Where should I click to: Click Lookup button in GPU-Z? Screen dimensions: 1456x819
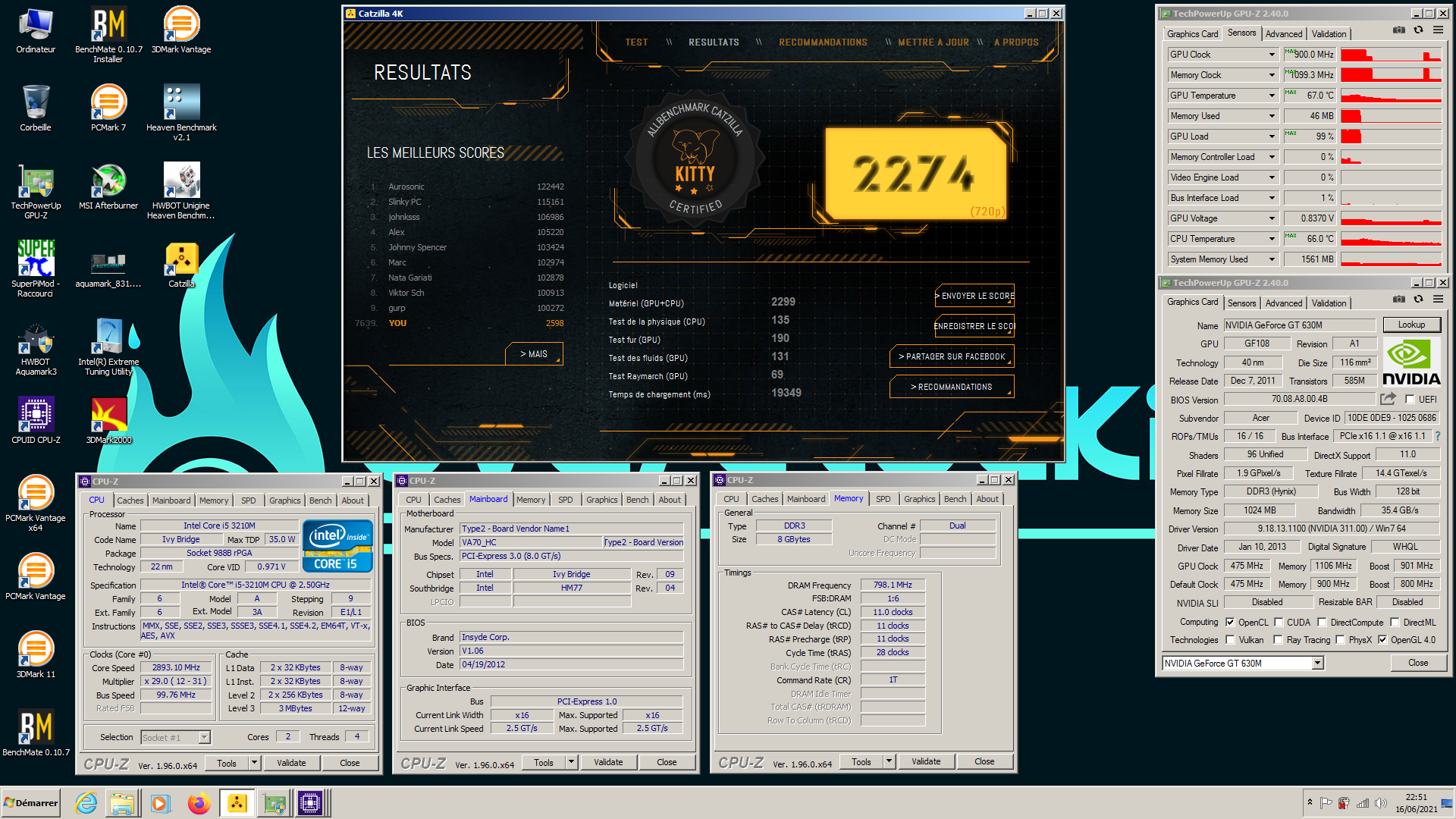[1411, 325]
